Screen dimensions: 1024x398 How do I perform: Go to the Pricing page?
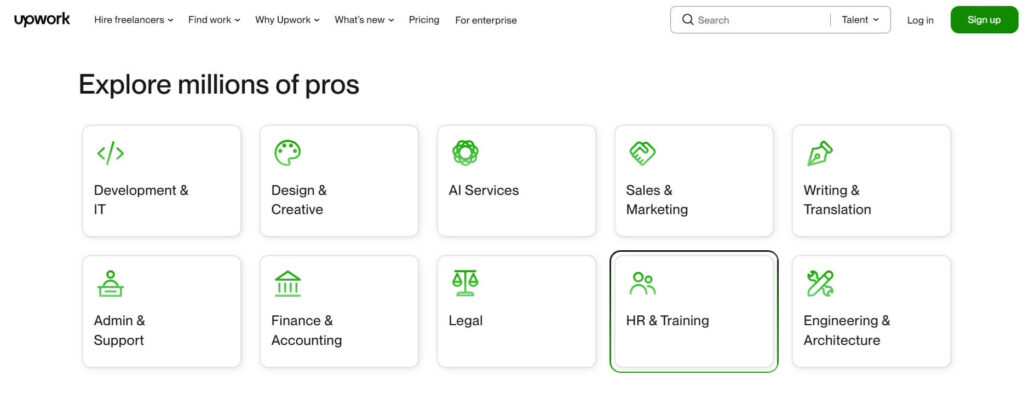424,20
